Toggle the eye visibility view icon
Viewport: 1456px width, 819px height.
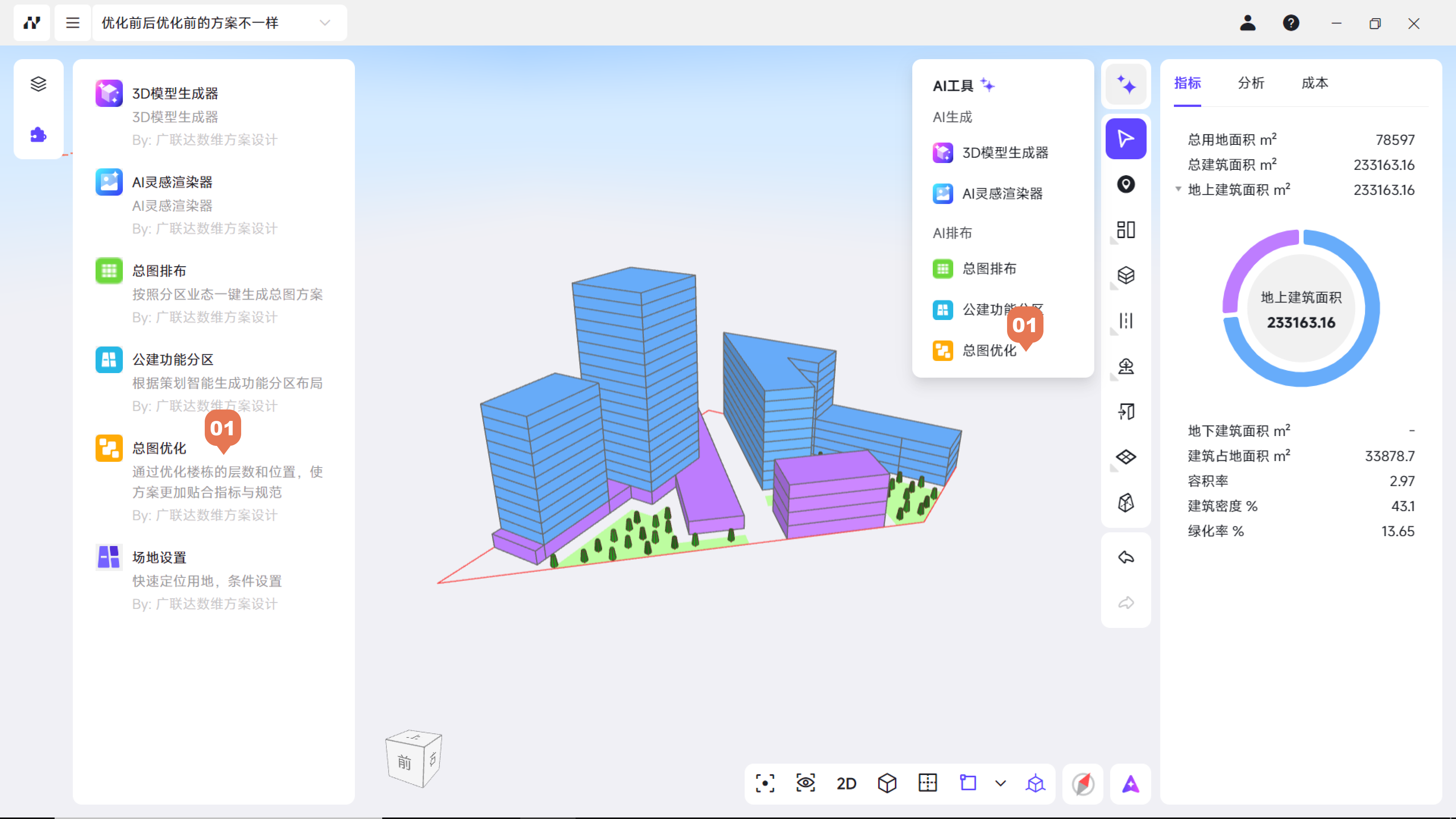[805, 783]
